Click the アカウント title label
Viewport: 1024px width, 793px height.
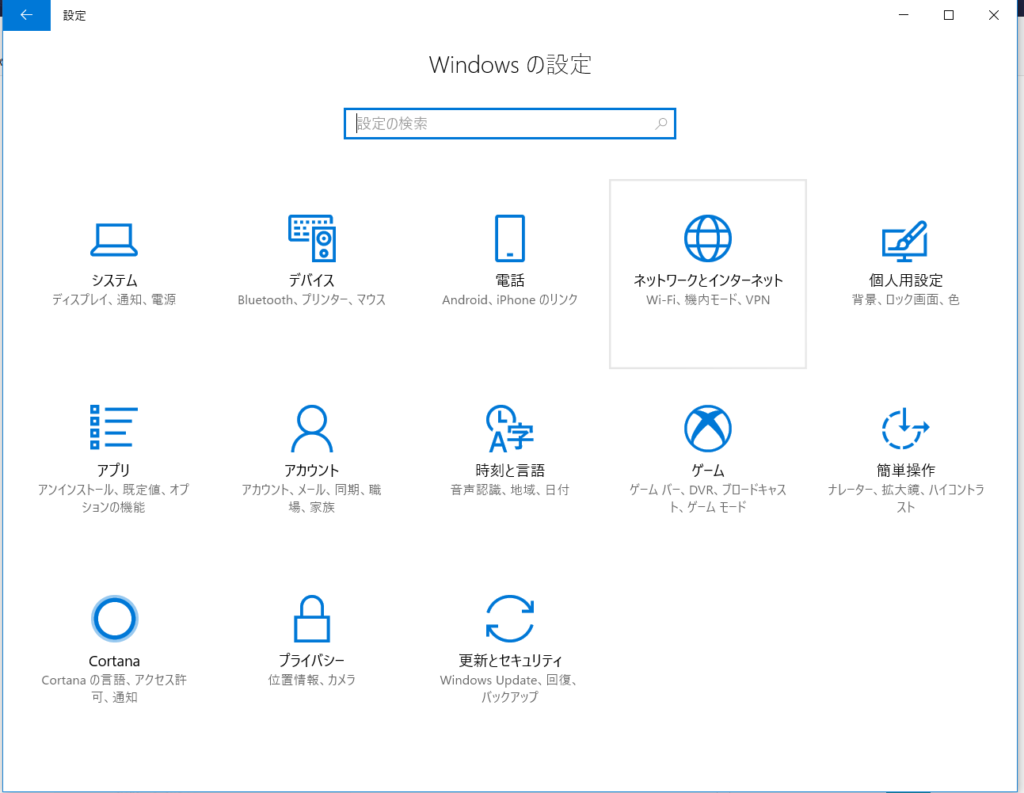(x=312, y=470)
